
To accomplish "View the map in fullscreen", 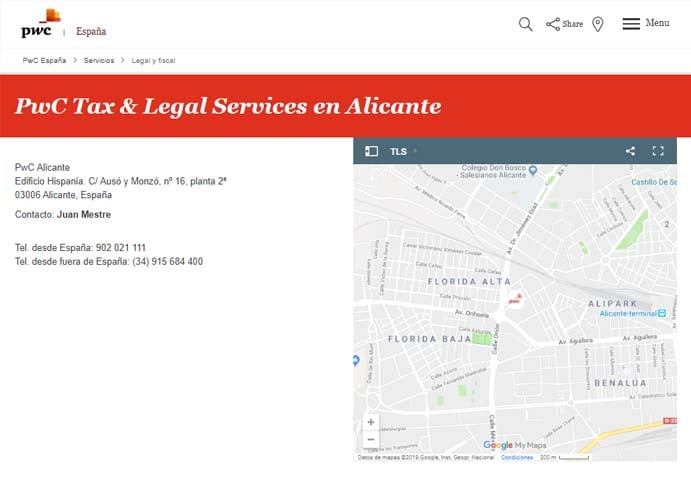I will pos(658,151).
